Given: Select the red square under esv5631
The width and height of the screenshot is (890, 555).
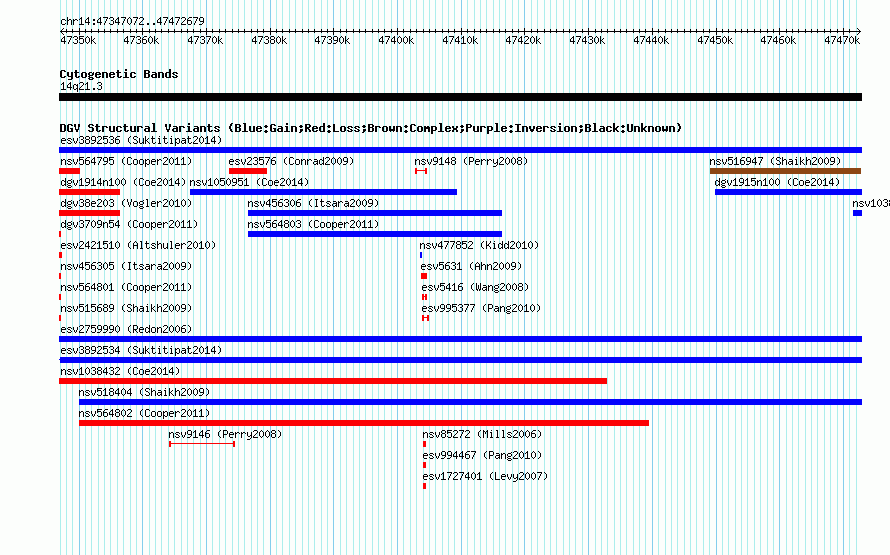Looking at the screenshot, I should pos(424,276).
